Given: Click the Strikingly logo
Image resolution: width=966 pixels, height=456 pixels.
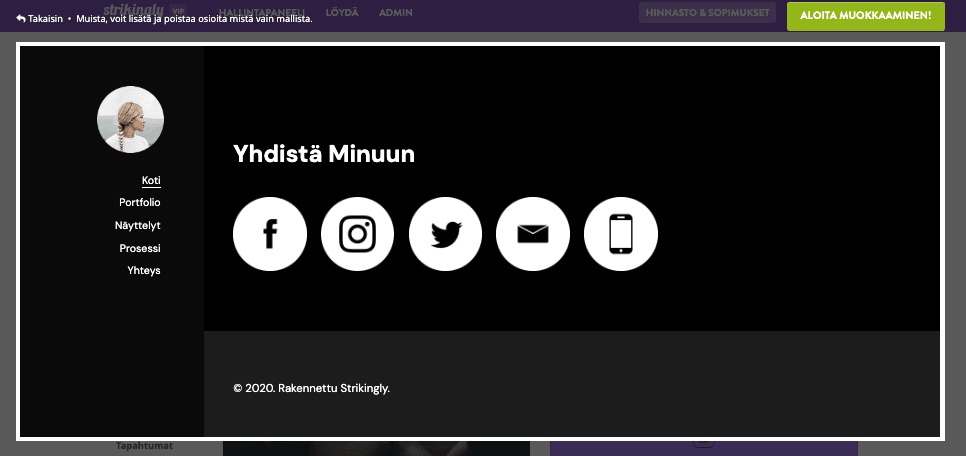Looking at the screenshot, I should (133, 9).
